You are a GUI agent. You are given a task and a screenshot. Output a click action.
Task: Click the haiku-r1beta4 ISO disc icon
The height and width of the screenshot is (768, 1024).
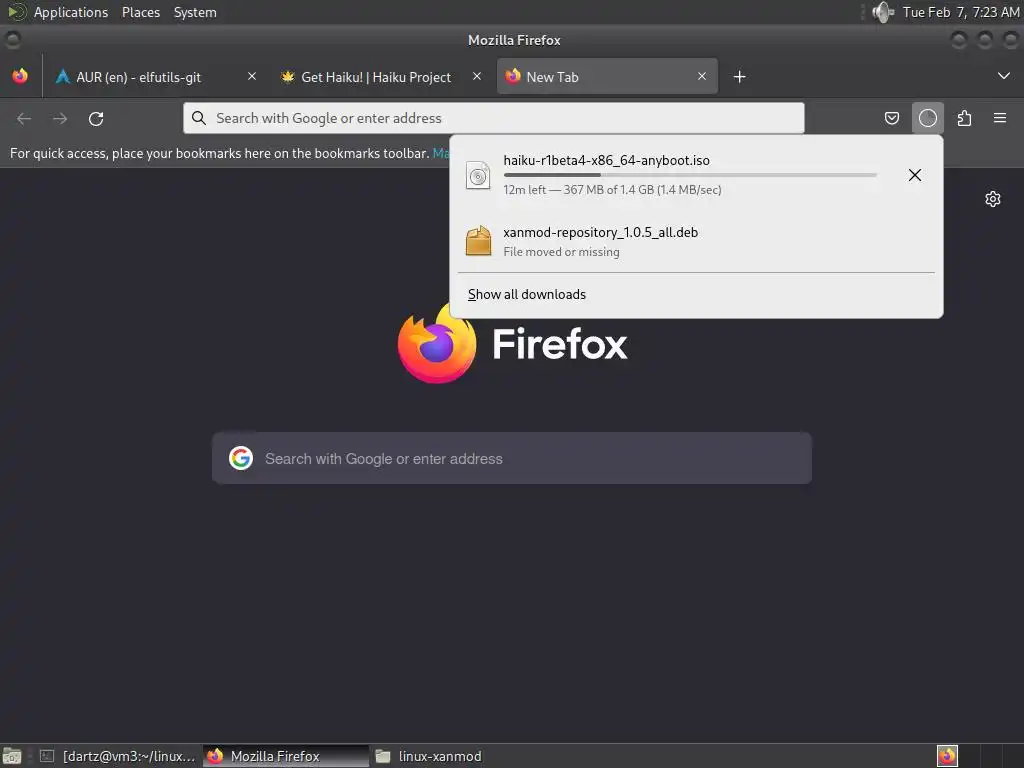[478, 175]
